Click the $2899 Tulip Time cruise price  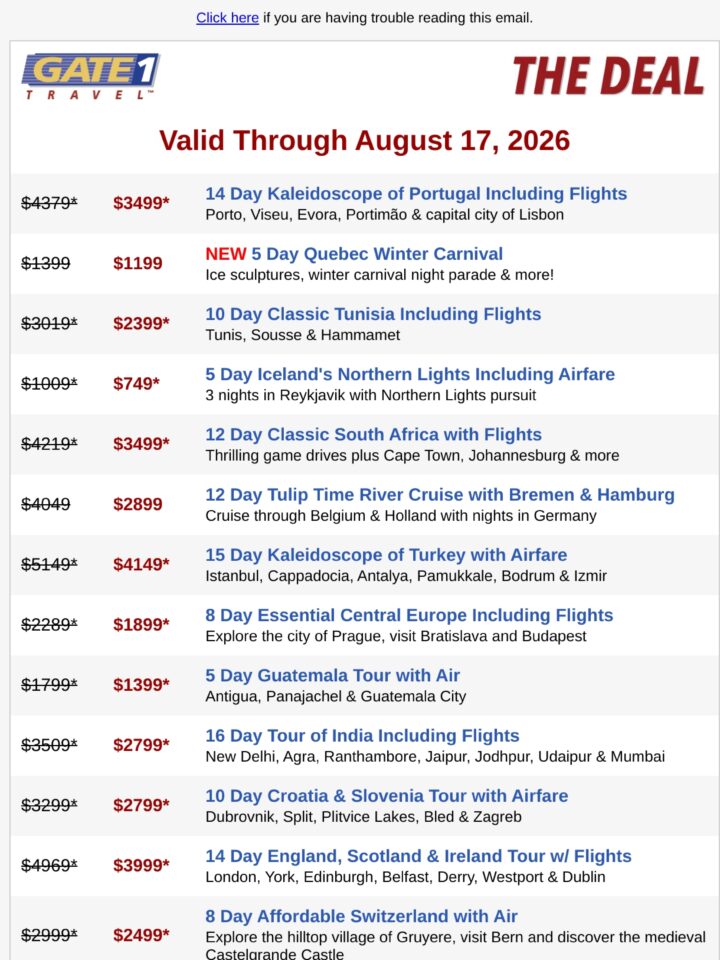pos(138,504)
